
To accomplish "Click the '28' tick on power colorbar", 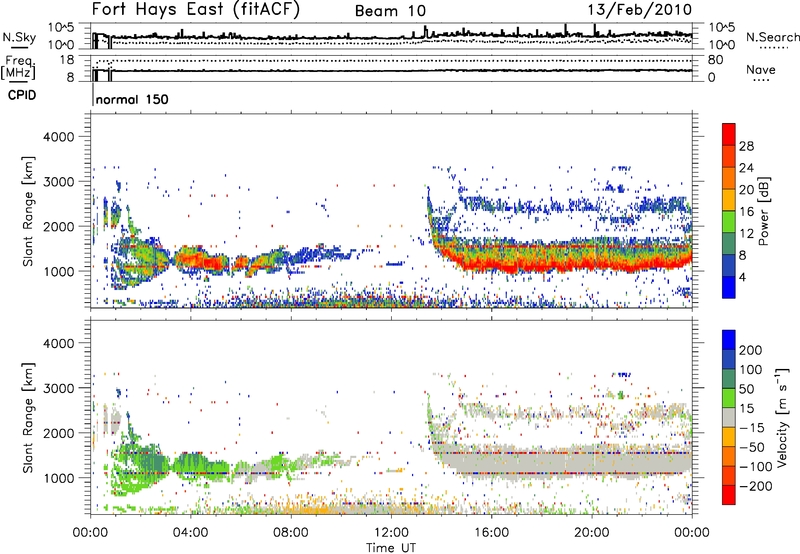I will coord(746,146).
